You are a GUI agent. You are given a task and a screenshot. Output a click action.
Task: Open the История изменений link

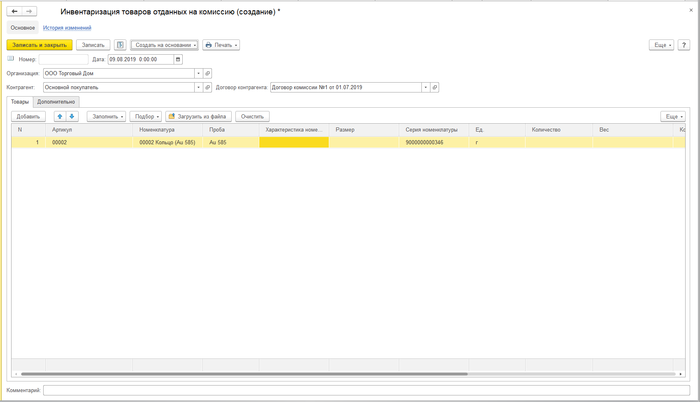click(66, 28)
